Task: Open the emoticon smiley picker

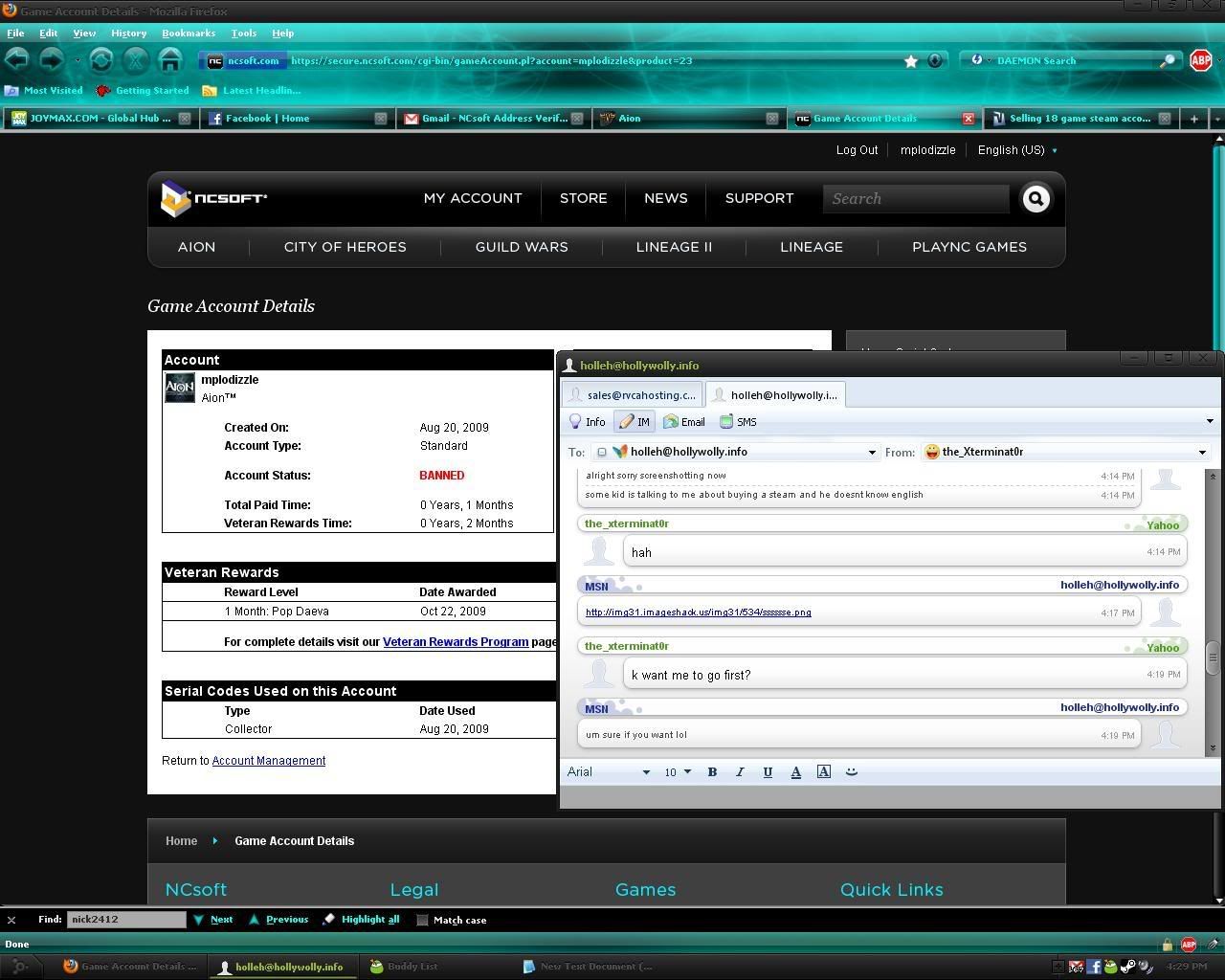Action: tap(852, 771)
